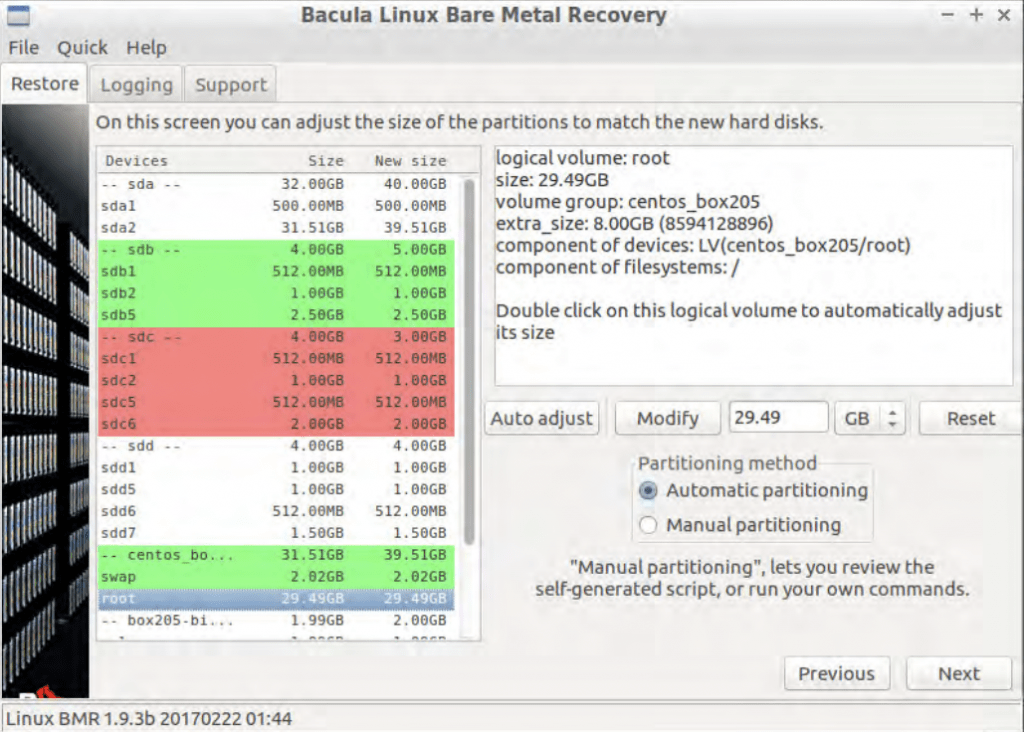Screen dimensions: 1024x732
Task: Switch to the Logging tab
Action: tap(136, 85)
